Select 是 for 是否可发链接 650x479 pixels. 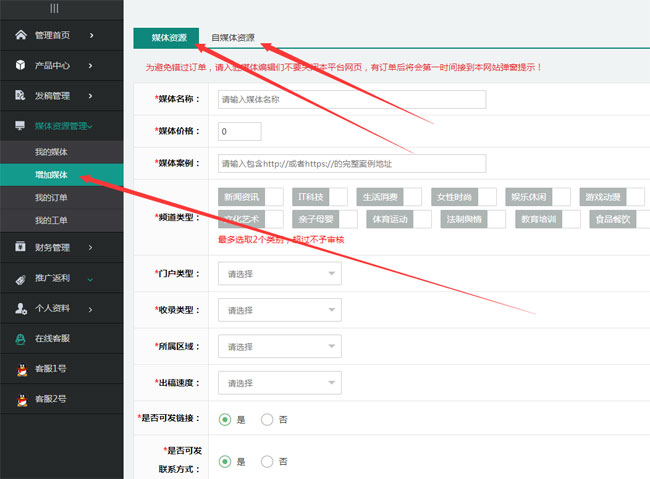[224, 420]
